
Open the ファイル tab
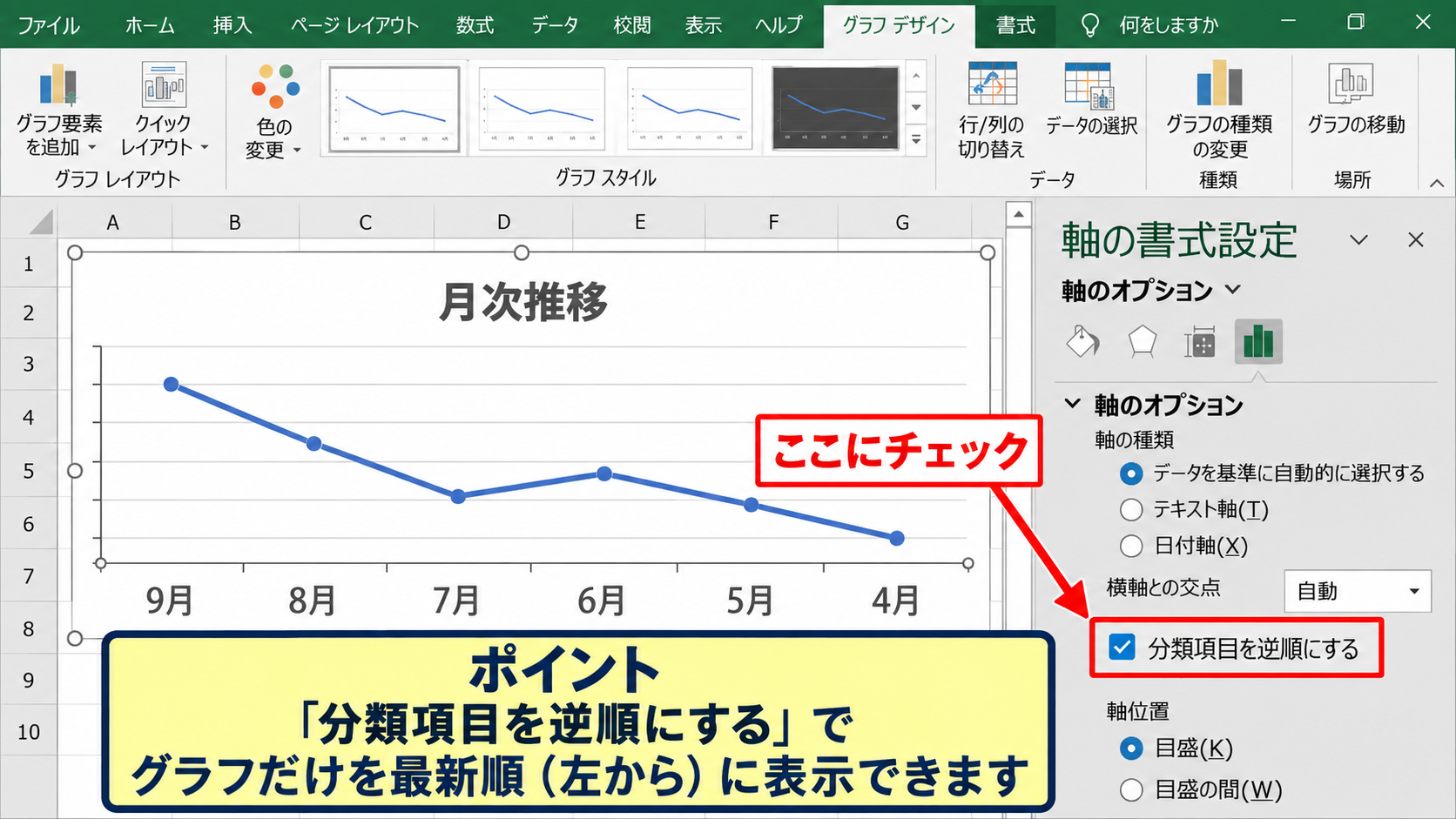[x=49, y=24]
